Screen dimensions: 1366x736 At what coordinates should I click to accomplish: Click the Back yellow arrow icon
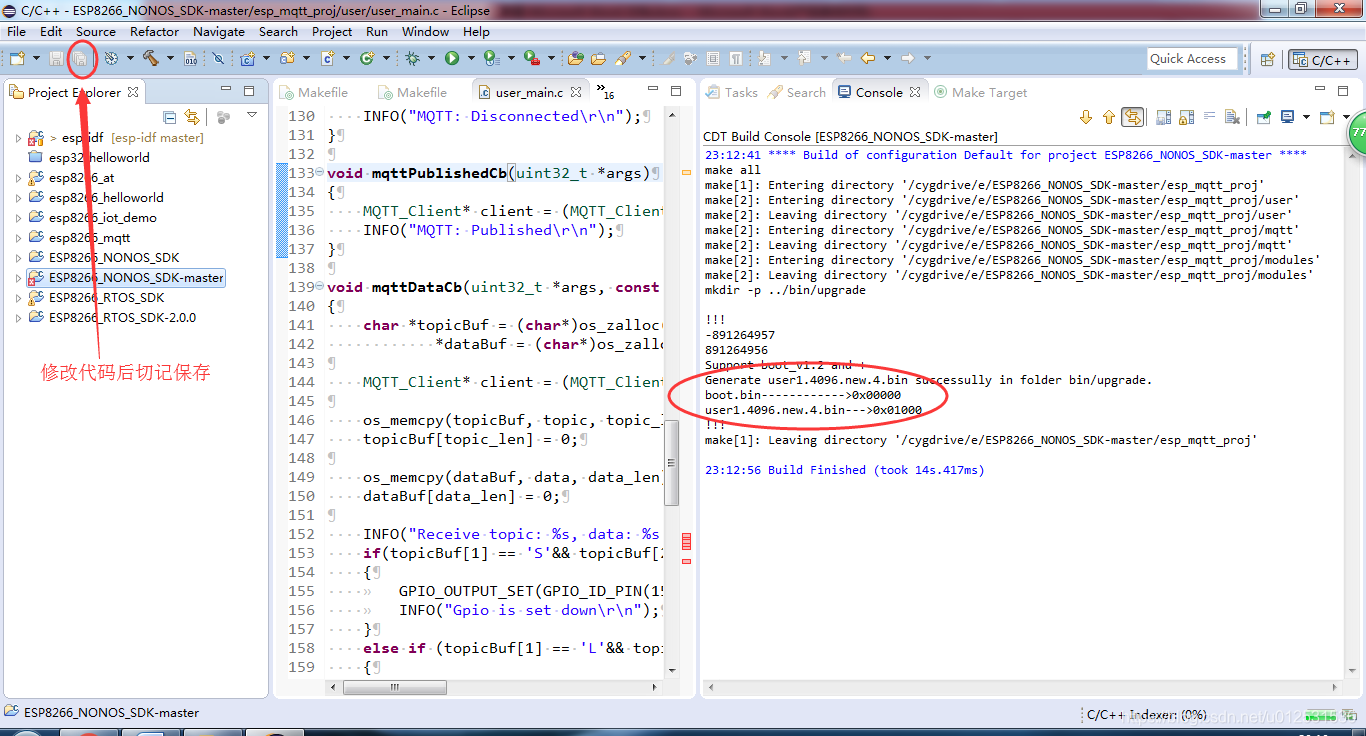pyautogui.click(x=868, y=58)
